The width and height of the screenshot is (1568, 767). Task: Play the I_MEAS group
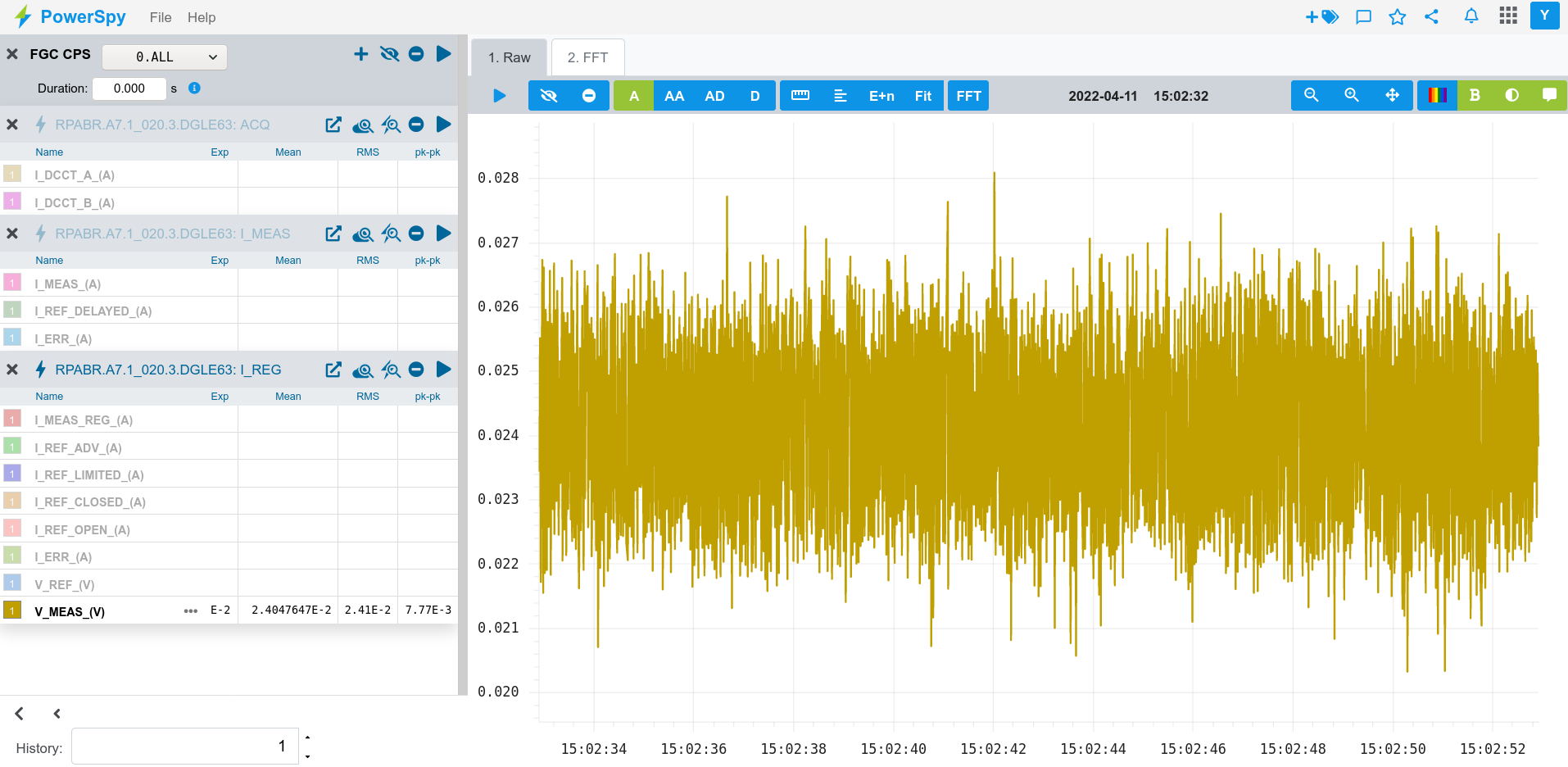click(443, 234)
